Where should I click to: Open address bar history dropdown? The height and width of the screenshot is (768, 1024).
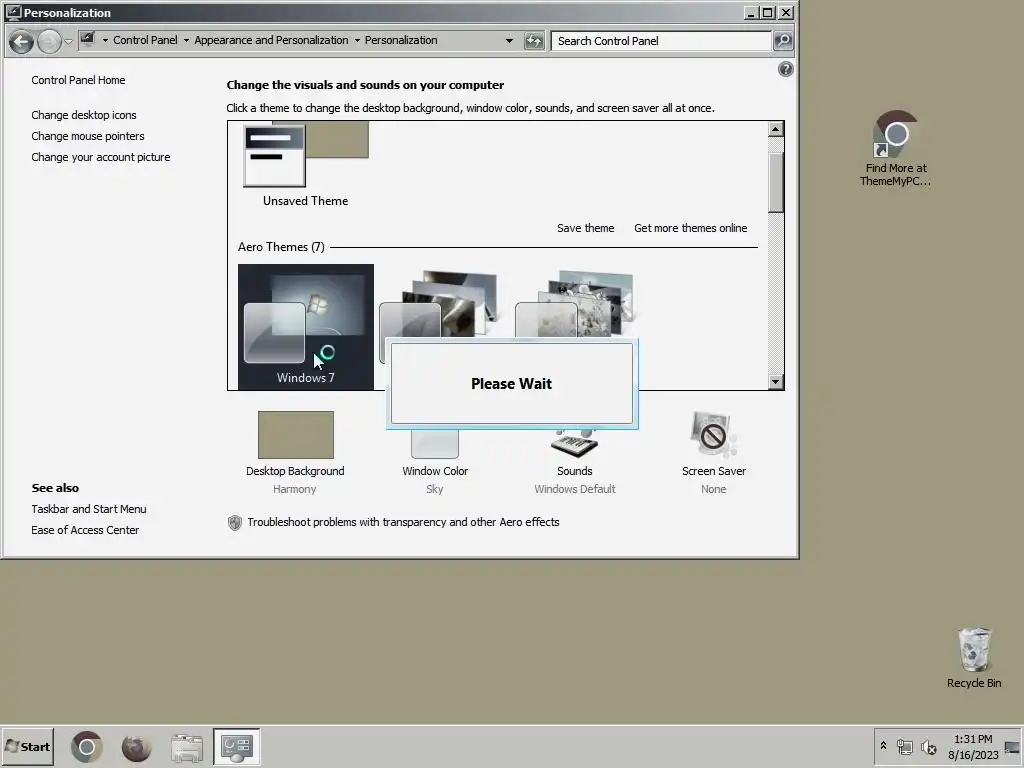(509, 40)
